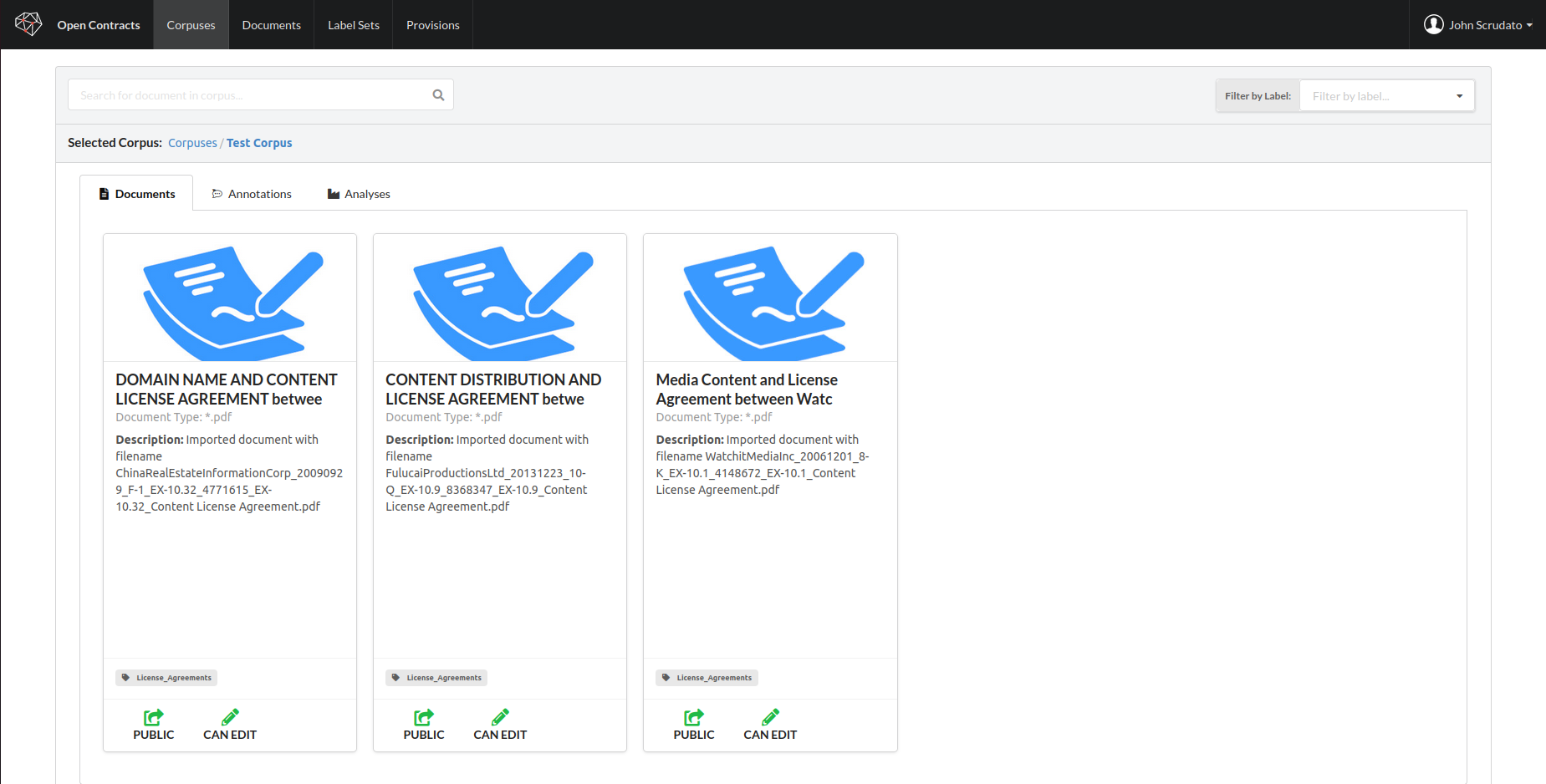
Task: Click tag icon on CONTENT DISTRIBUTION card label
Action: click(x=396, y=678)
